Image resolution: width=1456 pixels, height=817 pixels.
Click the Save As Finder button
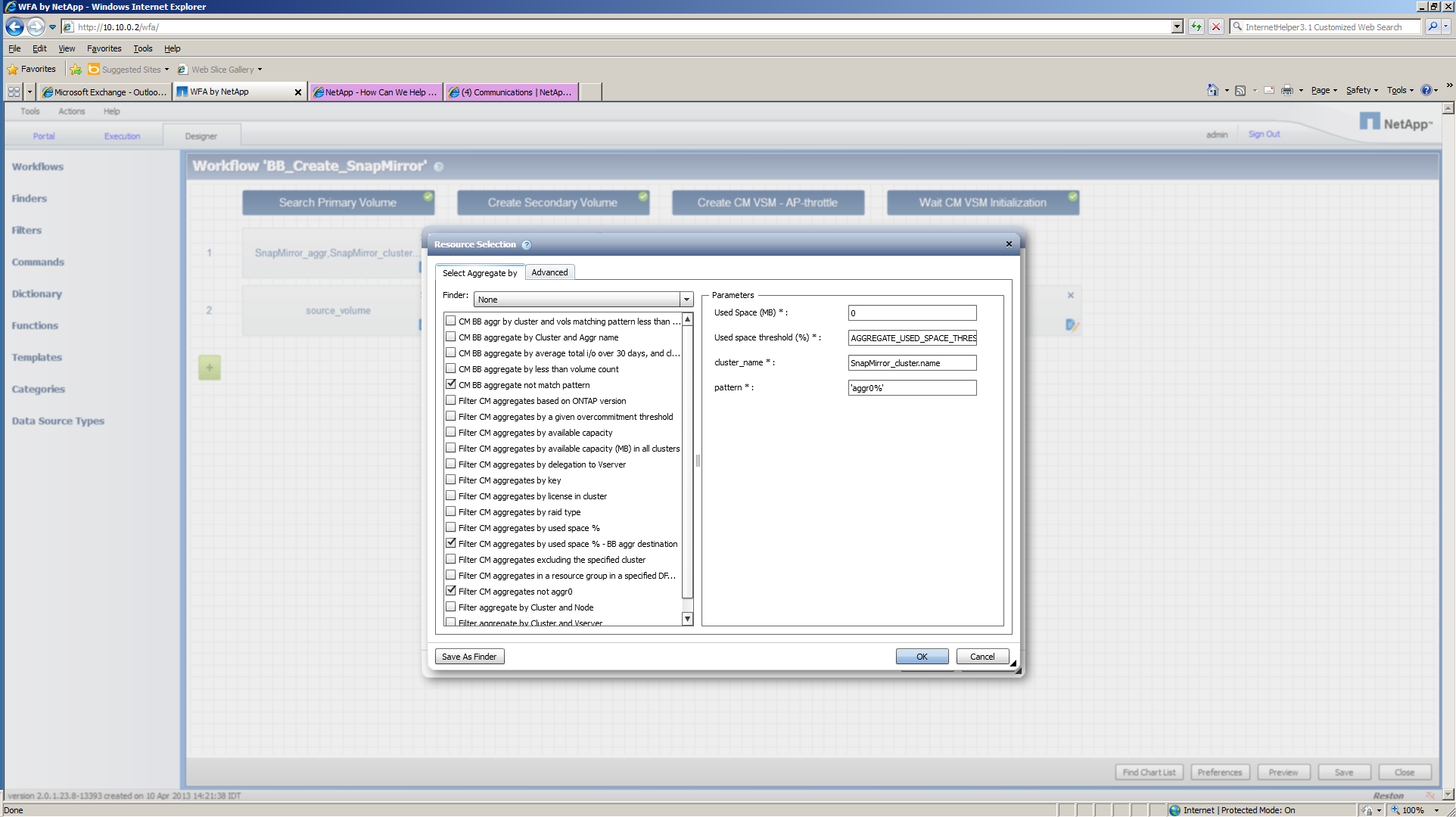469,657
